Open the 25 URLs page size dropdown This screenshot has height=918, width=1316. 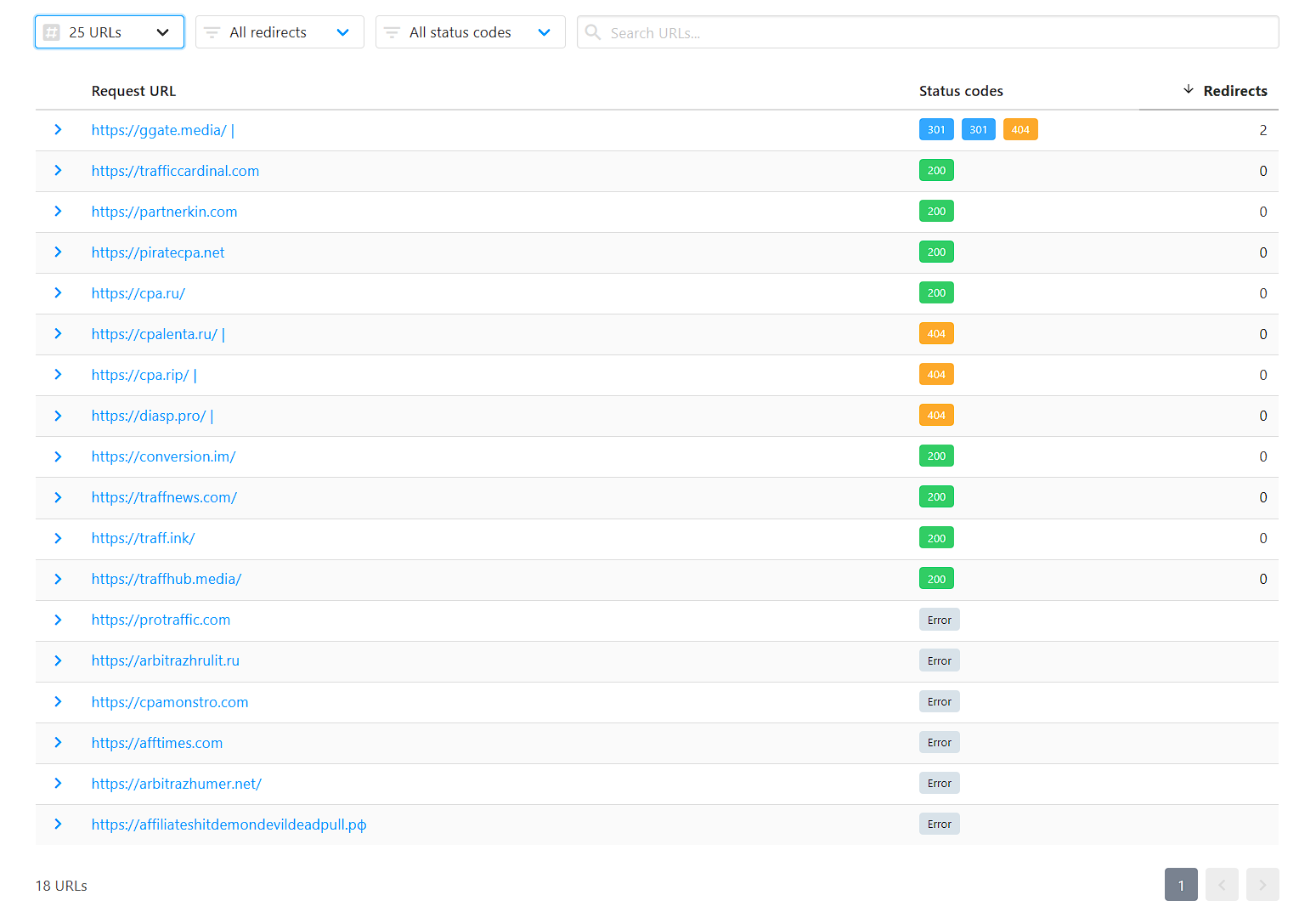(110, 32)
